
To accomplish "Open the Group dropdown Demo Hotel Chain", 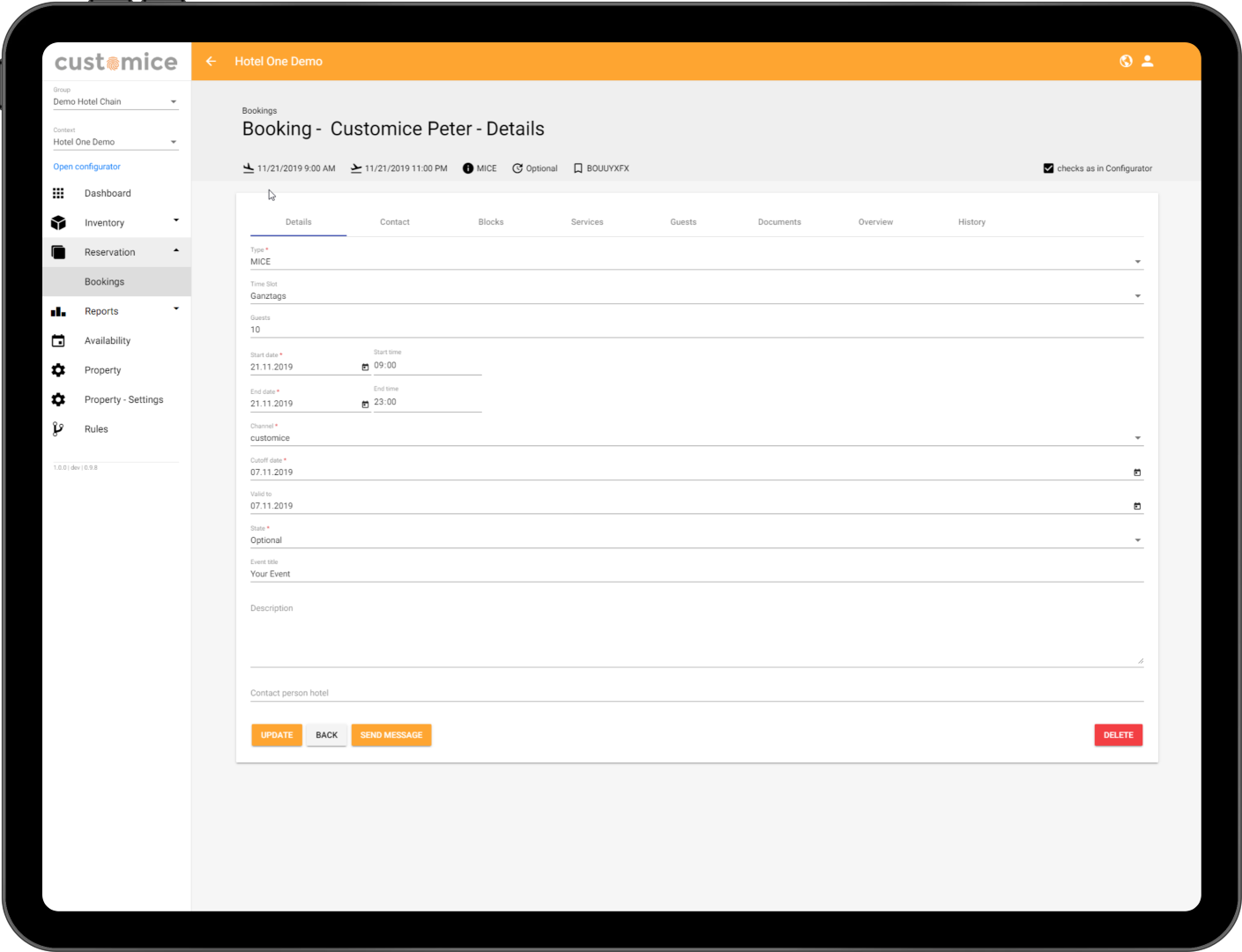I will point(115,102).
